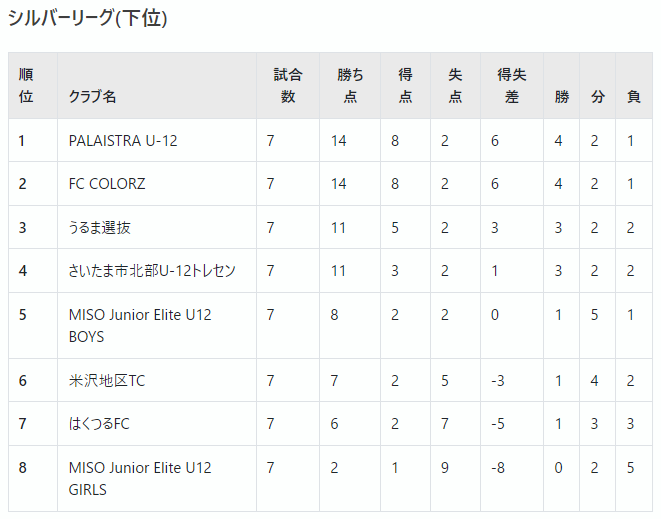This screenshot has width=661, height=519.
Task: Select the 米沢地区TC club name
Action: 107,381
